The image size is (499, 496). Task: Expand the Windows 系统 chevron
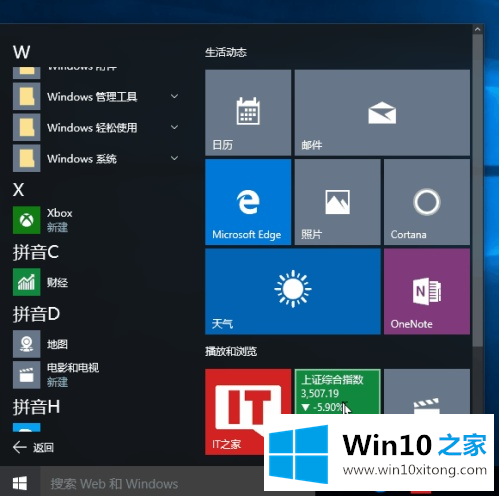tap(174, 158)
